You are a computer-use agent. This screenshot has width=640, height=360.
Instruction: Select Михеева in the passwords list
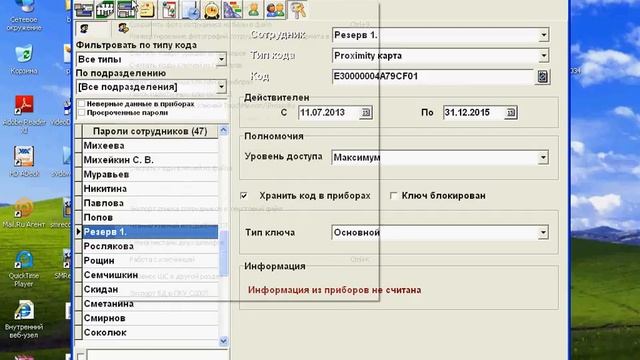point(150,146)
